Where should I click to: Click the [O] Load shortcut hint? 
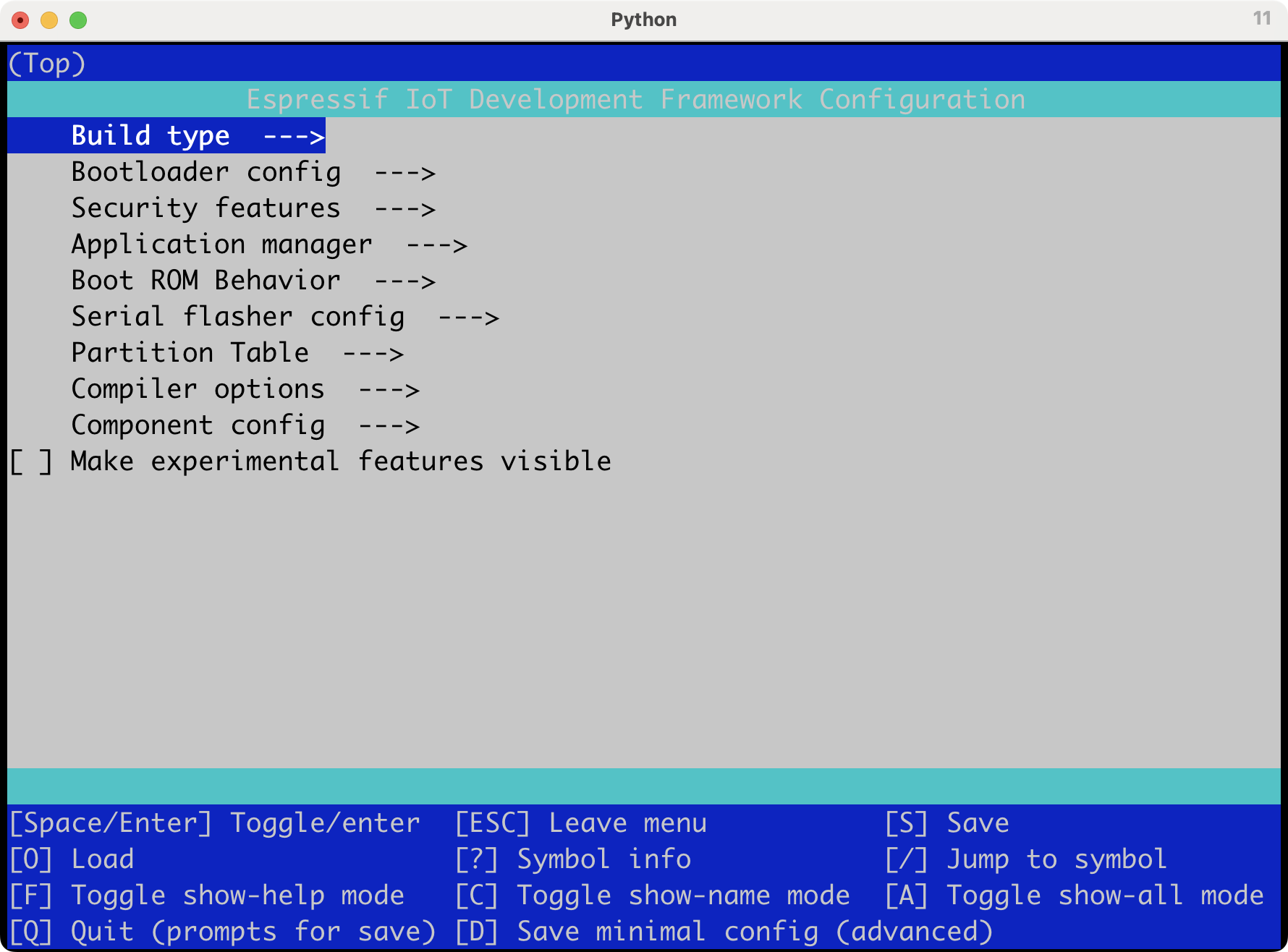(x=72, y=859)
